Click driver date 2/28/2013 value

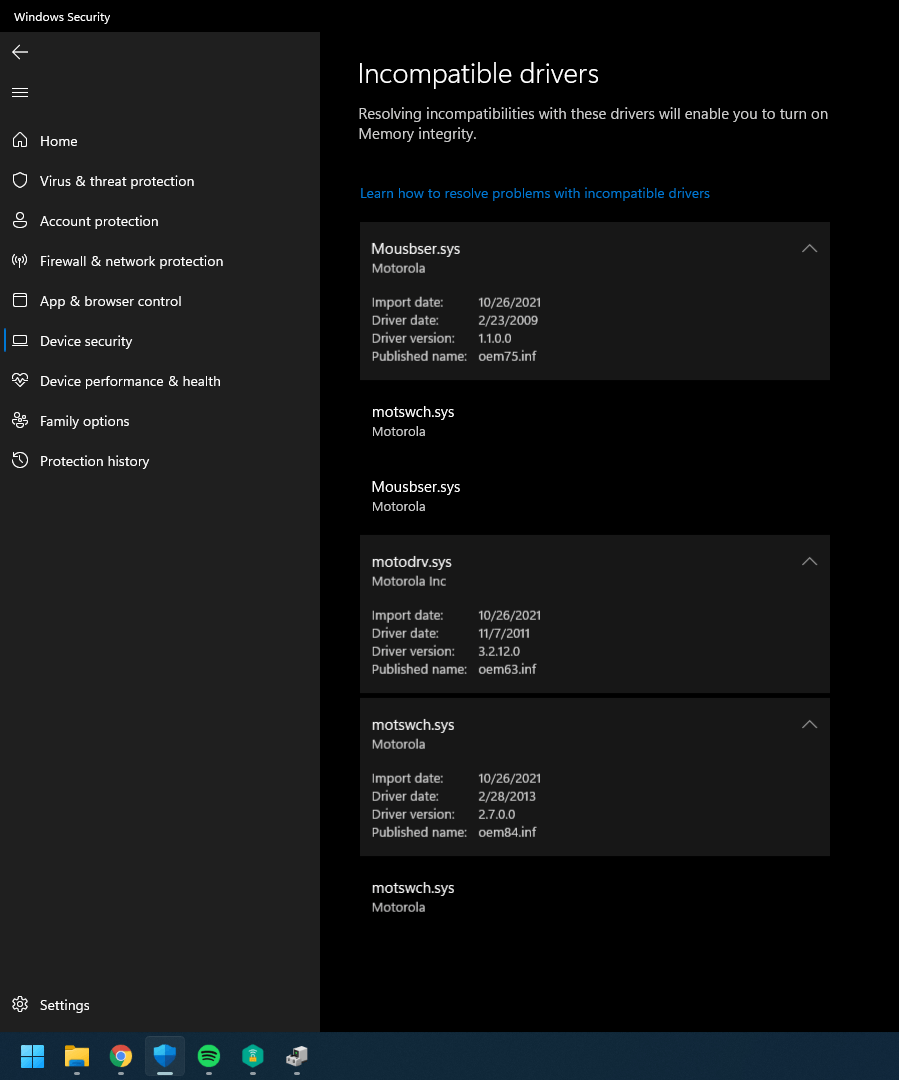point(506,796)
